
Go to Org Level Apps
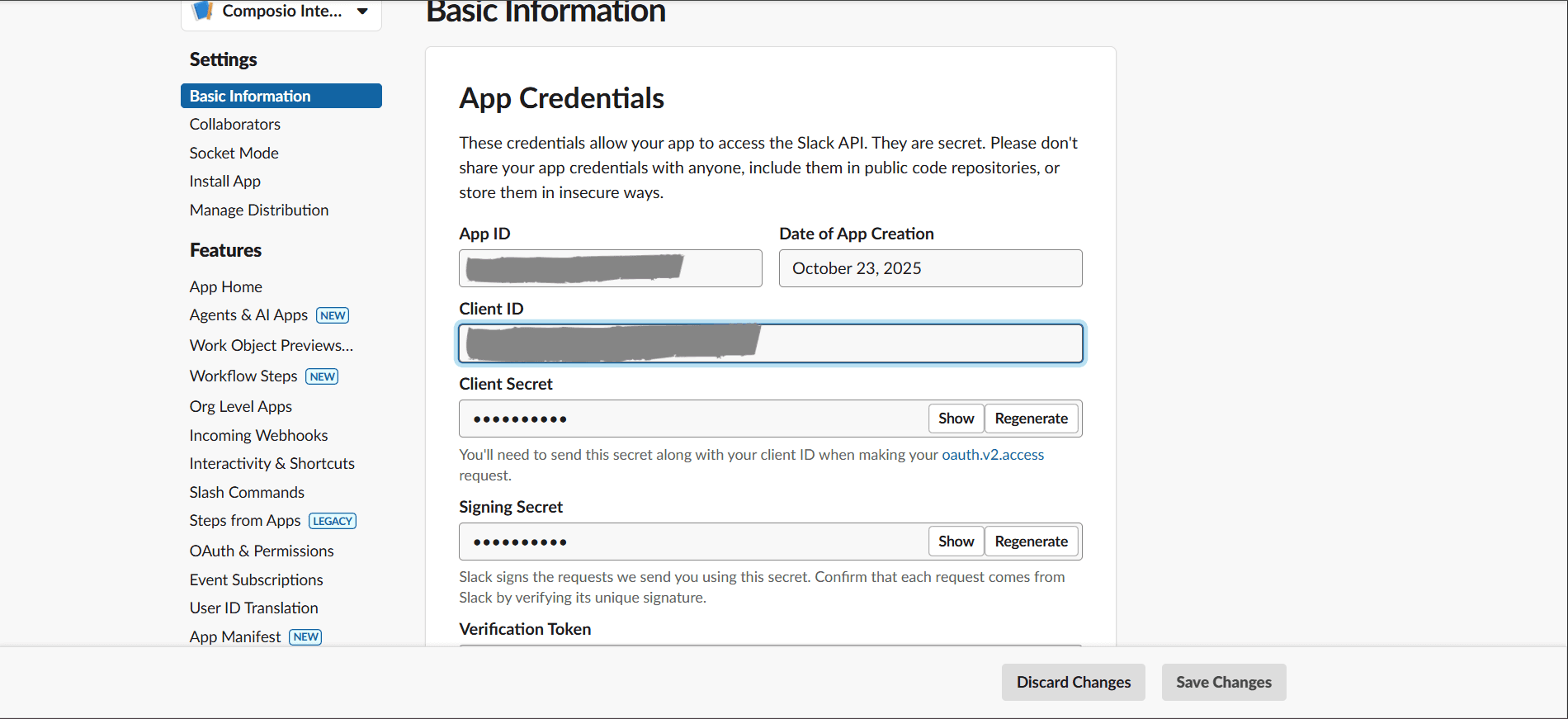[x=241, y=406]
